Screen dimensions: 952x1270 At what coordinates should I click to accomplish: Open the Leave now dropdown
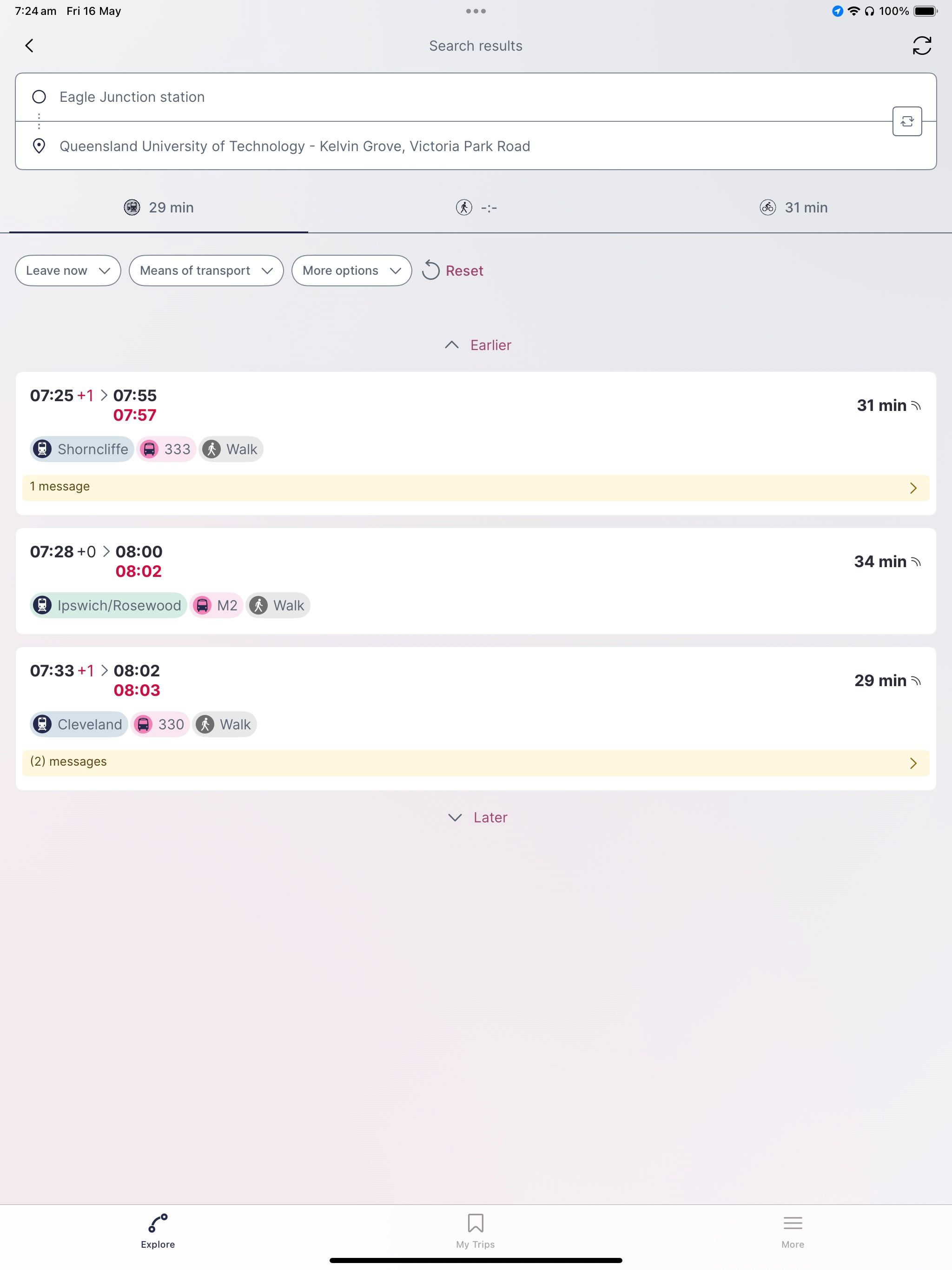pos(67,271)
